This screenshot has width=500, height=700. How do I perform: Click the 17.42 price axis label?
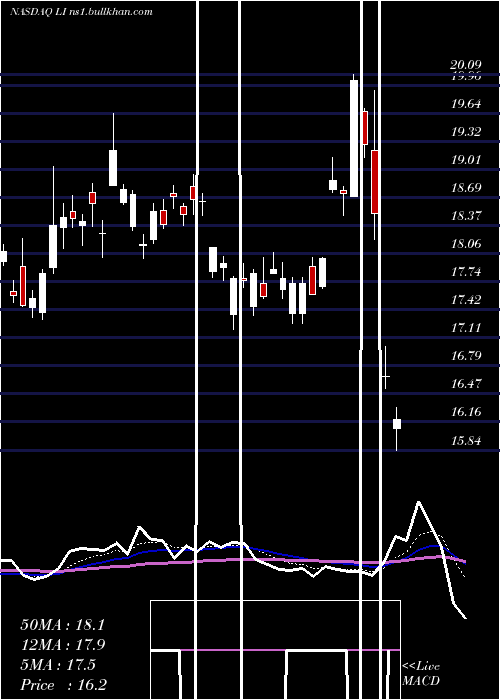point(466,300)
